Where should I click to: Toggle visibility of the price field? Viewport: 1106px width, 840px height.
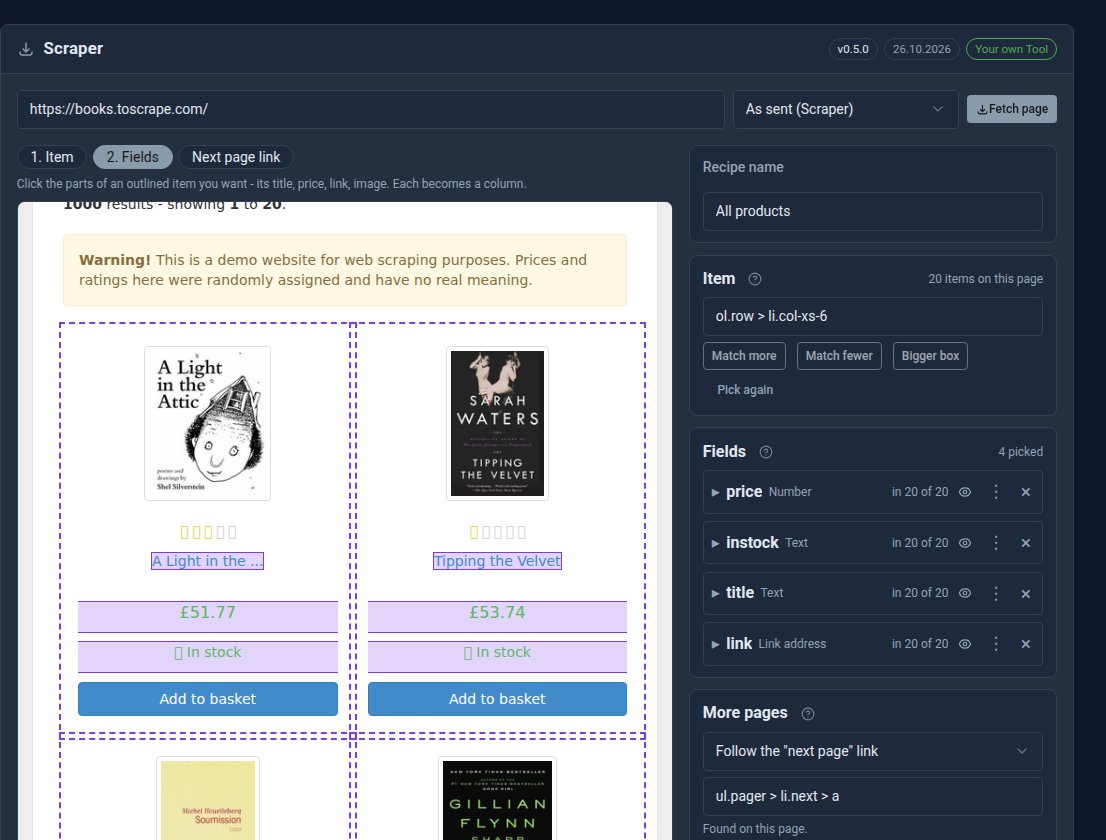pos(965,492)
